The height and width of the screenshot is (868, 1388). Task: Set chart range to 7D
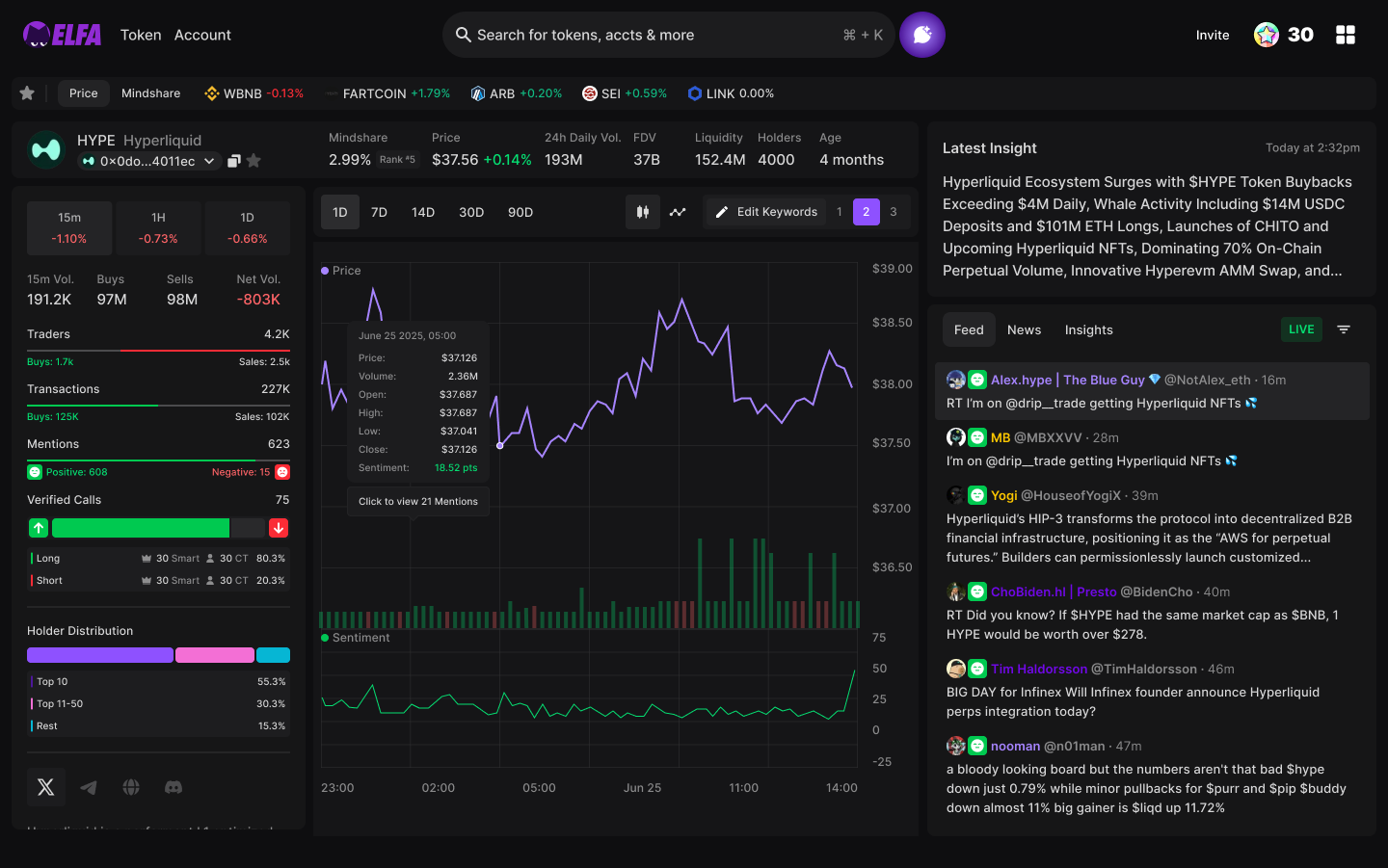coord(380,212)
